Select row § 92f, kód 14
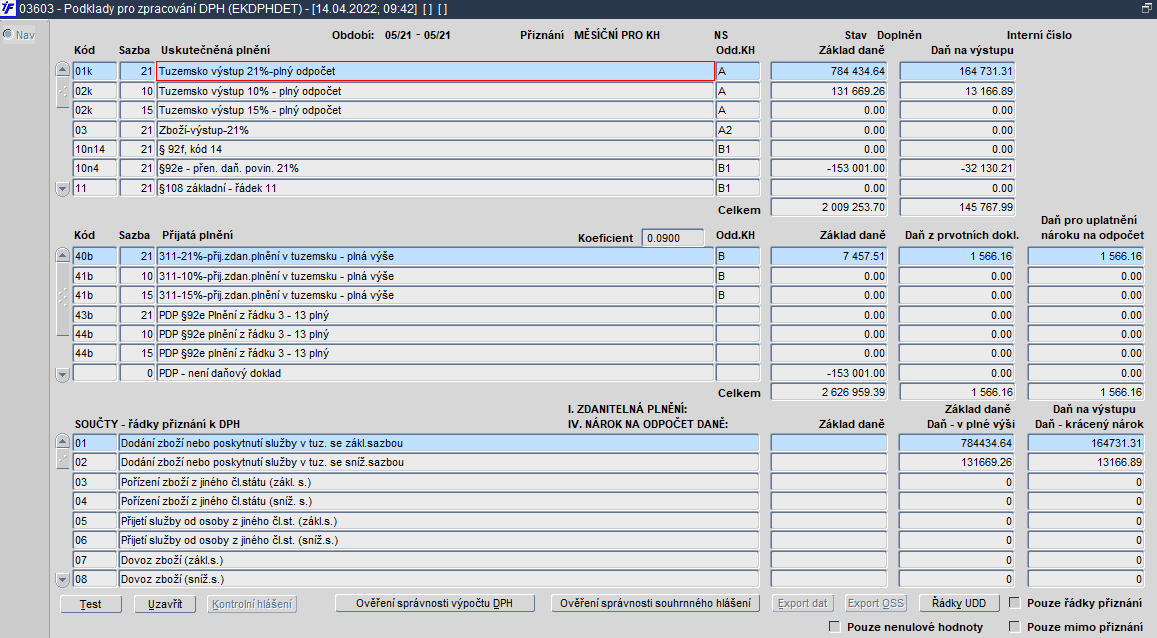 click(435, 150)
